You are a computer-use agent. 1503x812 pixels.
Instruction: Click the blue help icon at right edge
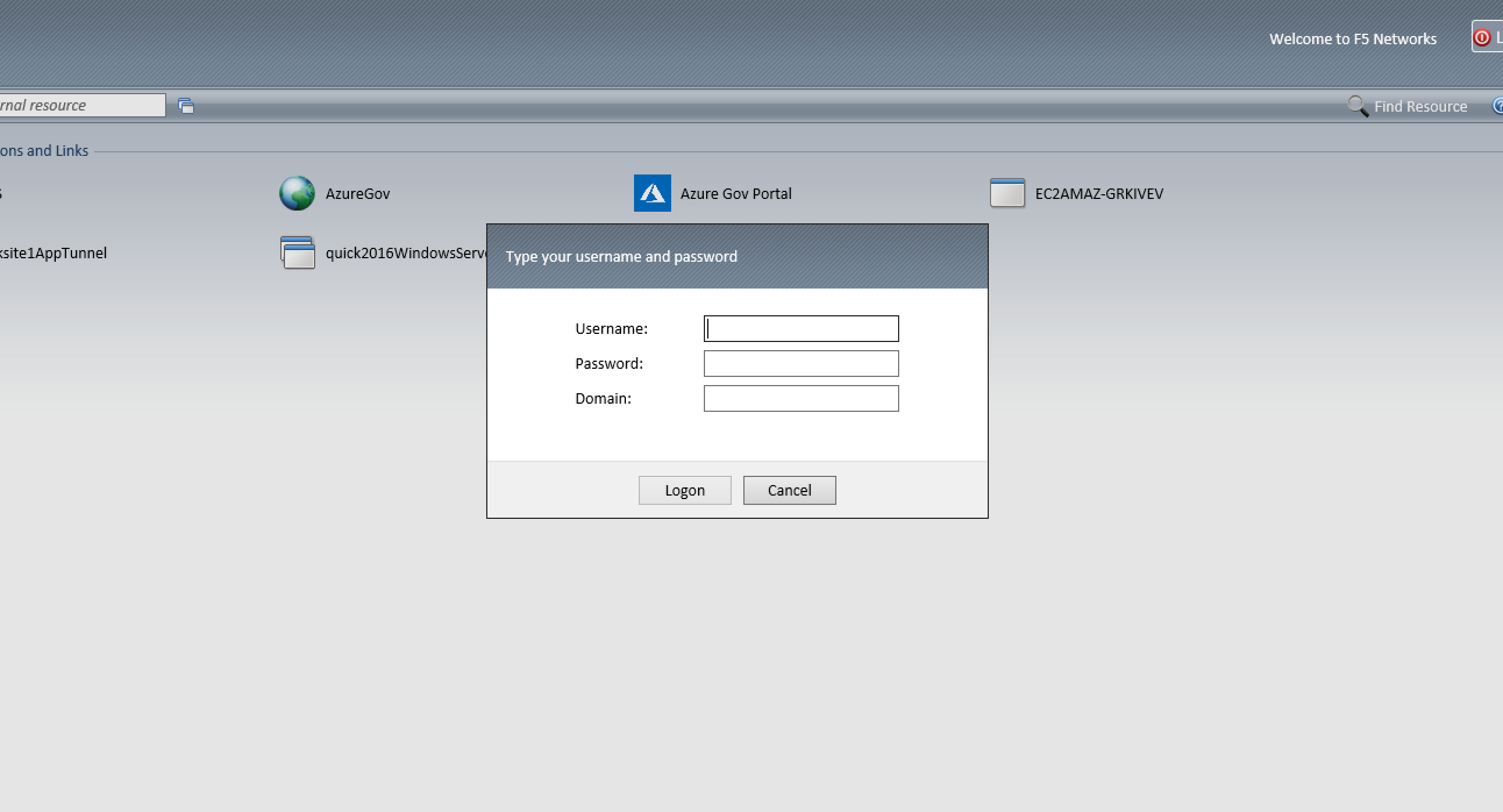[1497, 106]
